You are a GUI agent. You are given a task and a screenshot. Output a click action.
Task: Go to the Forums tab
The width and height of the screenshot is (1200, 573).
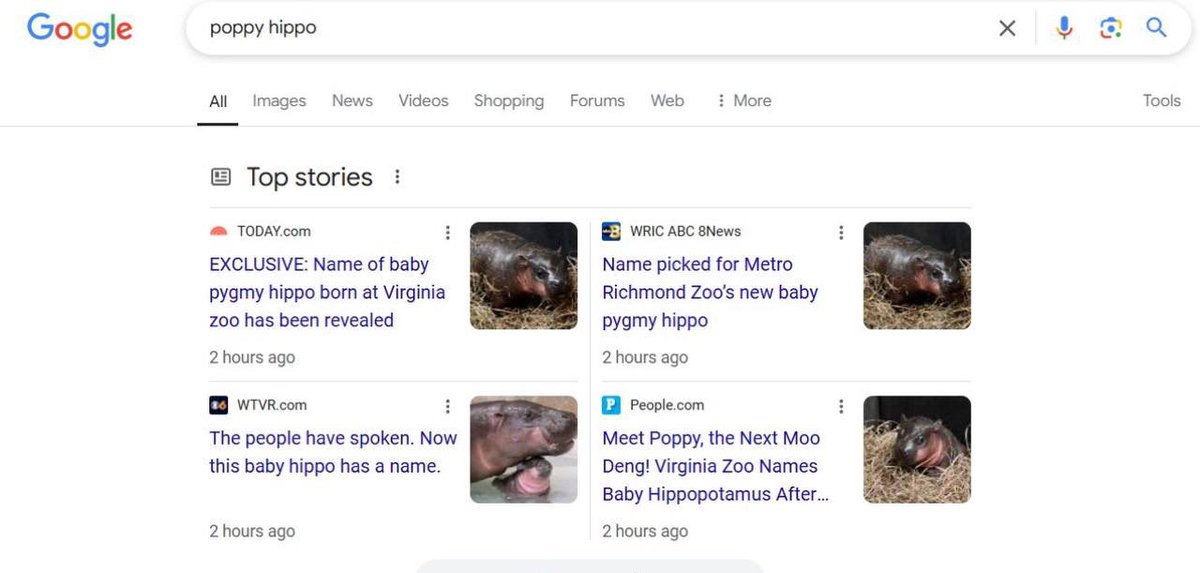597,101
